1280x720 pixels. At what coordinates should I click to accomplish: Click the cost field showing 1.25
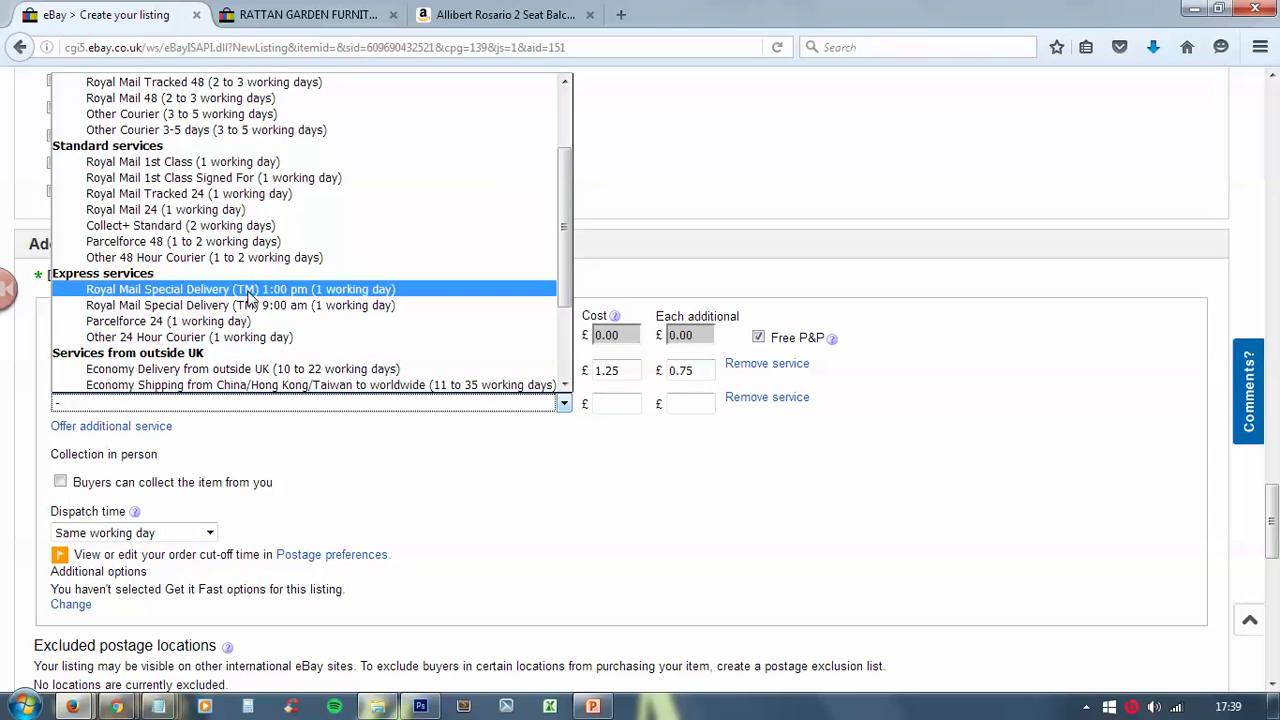click(617, 370)
